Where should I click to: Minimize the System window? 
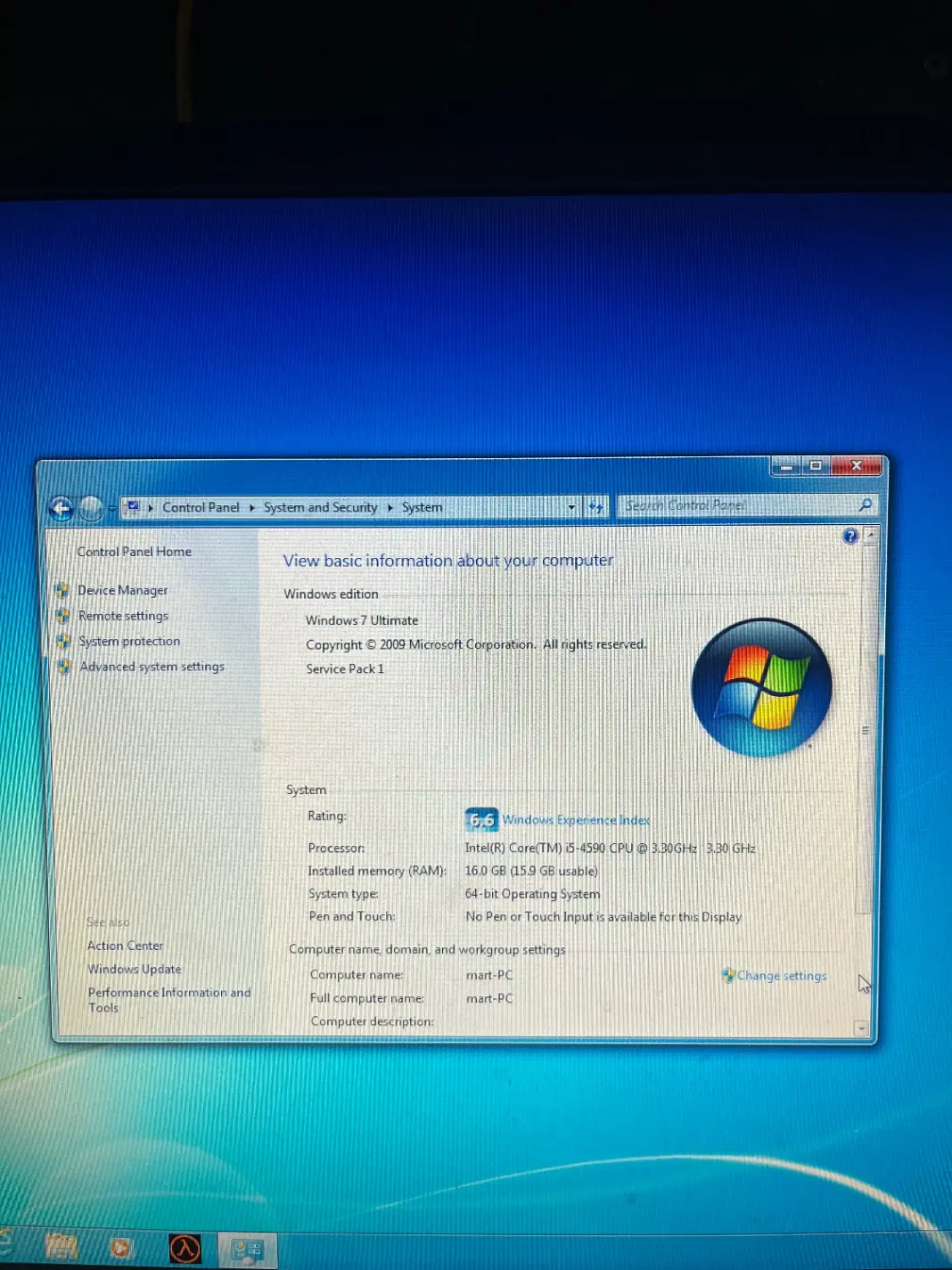coord(786,466)
